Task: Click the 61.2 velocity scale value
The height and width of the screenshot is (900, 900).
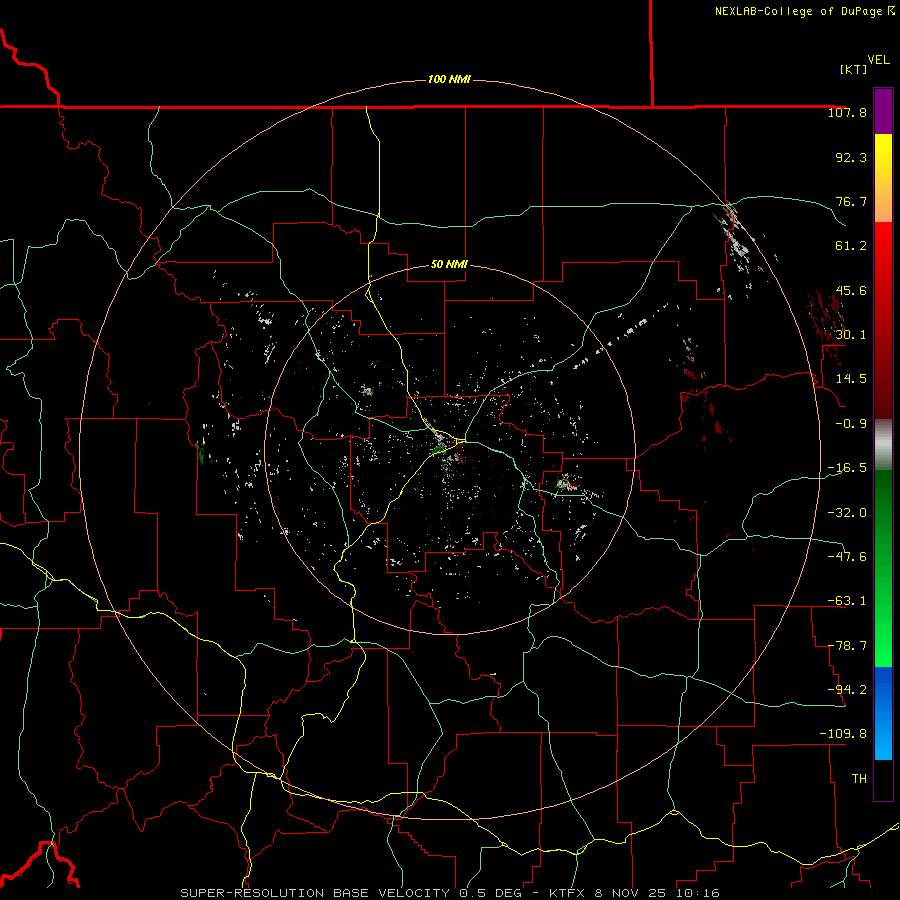Action: [851, 246]
